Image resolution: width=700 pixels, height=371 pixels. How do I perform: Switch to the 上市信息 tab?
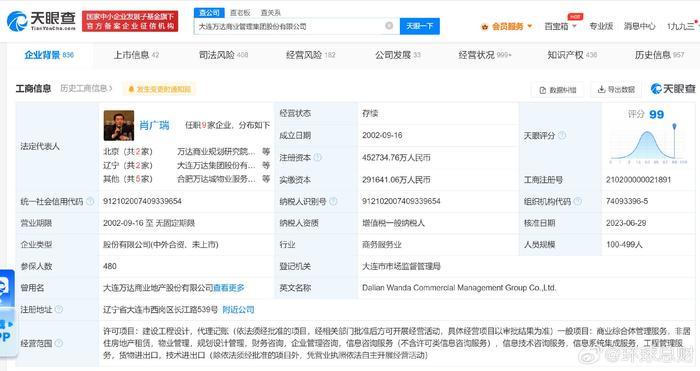136,55
